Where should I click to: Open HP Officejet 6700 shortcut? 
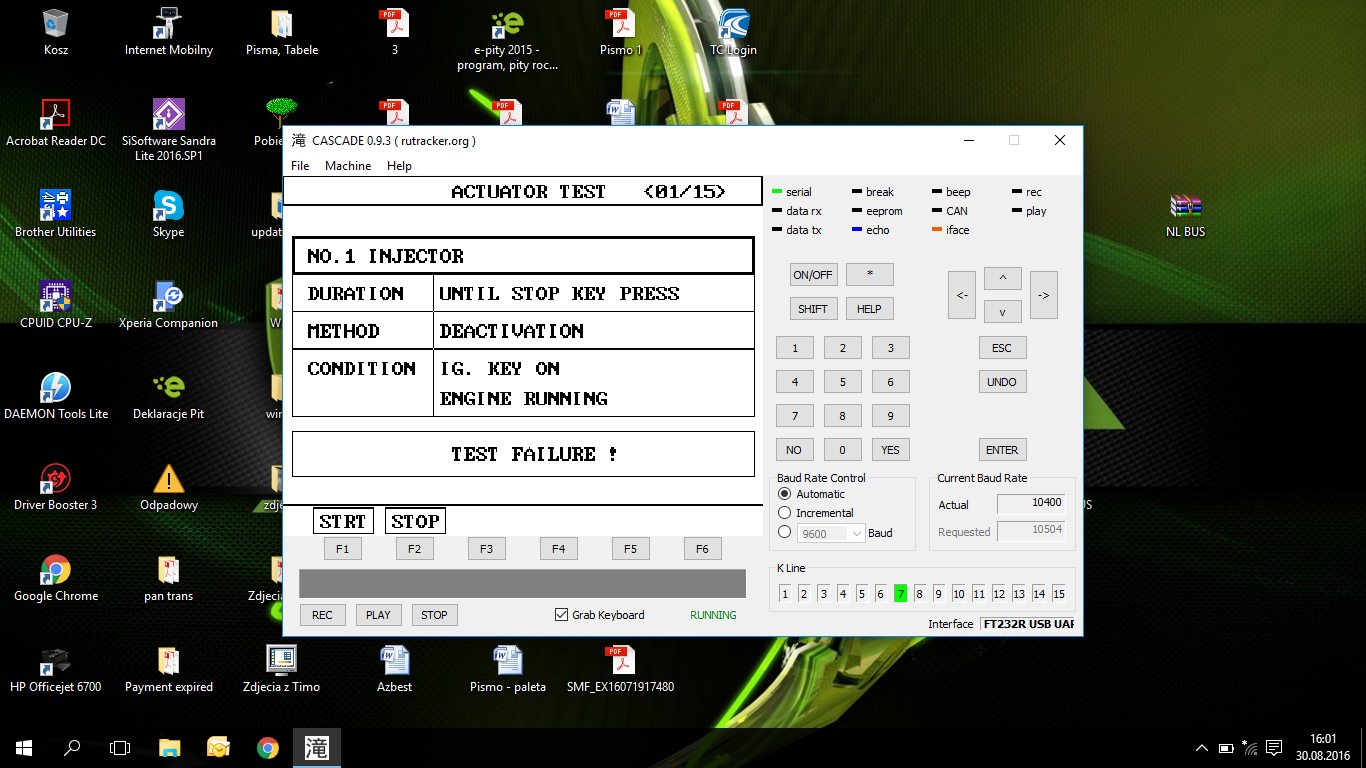[56, 669]
